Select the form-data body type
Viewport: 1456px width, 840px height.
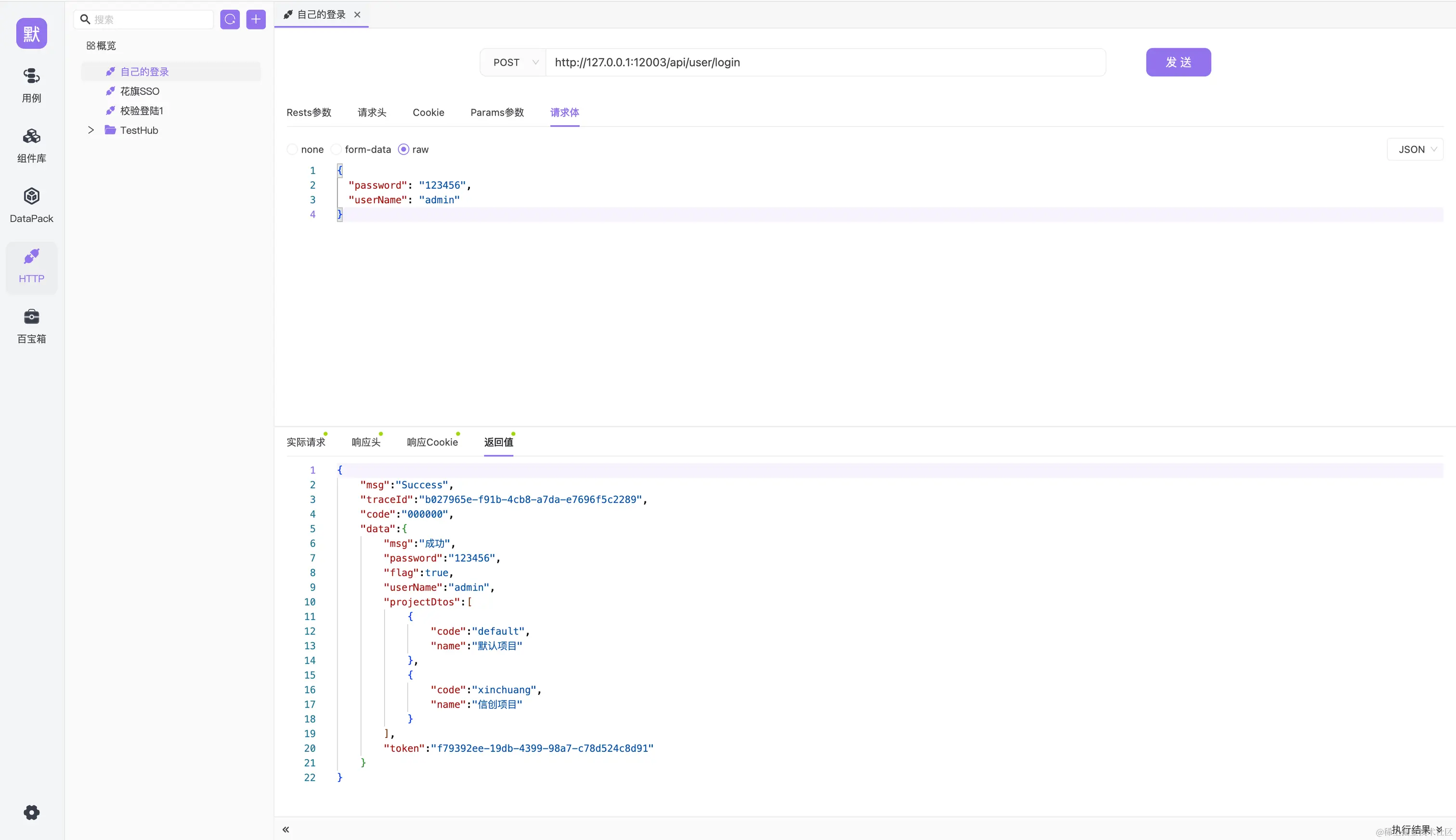[x=337, y=149]
